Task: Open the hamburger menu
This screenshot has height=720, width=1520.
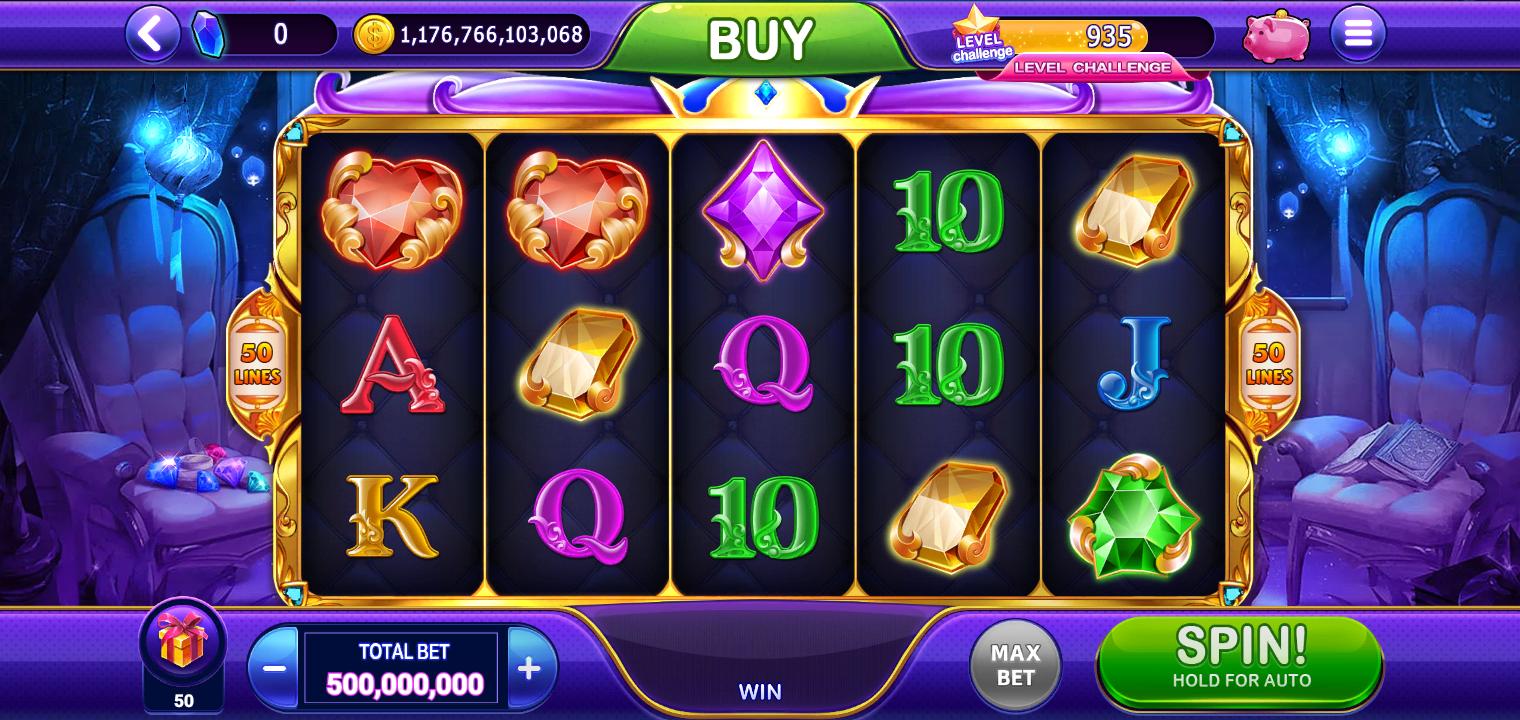Action: (1358, 33)
